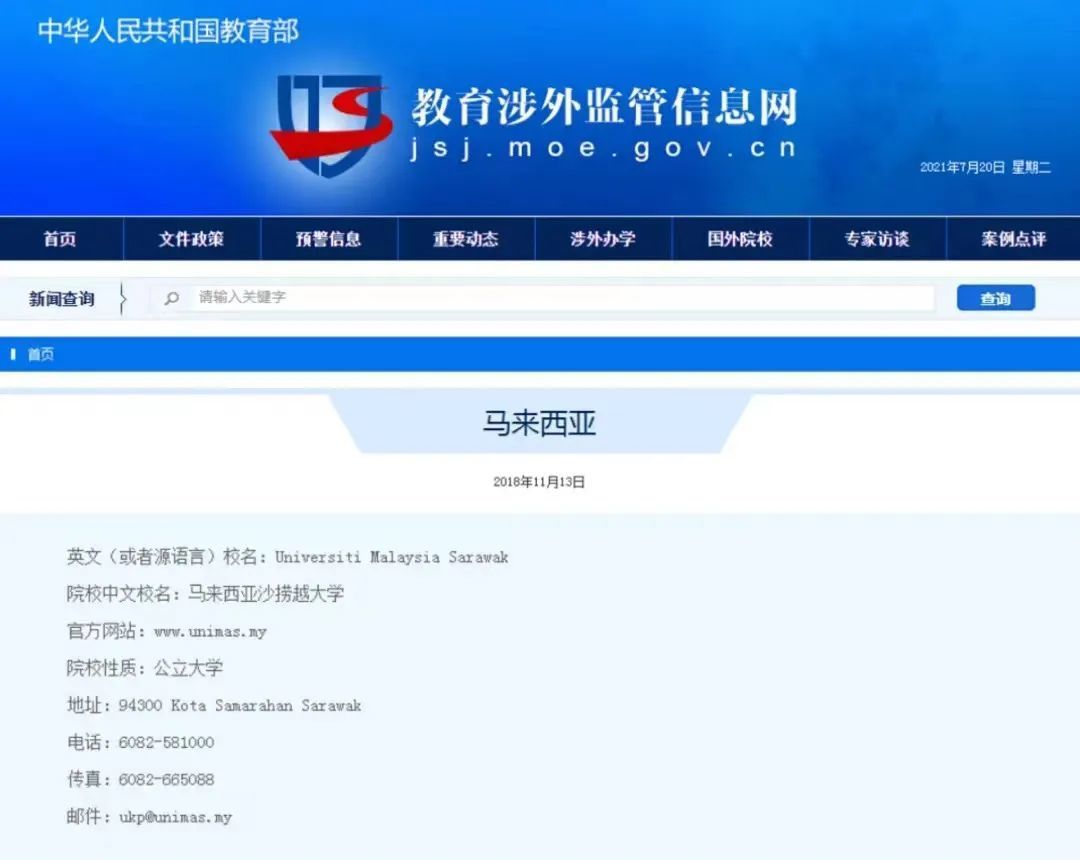
Task: Open the 案例点评 navigation item
Action: point(1014,239)
